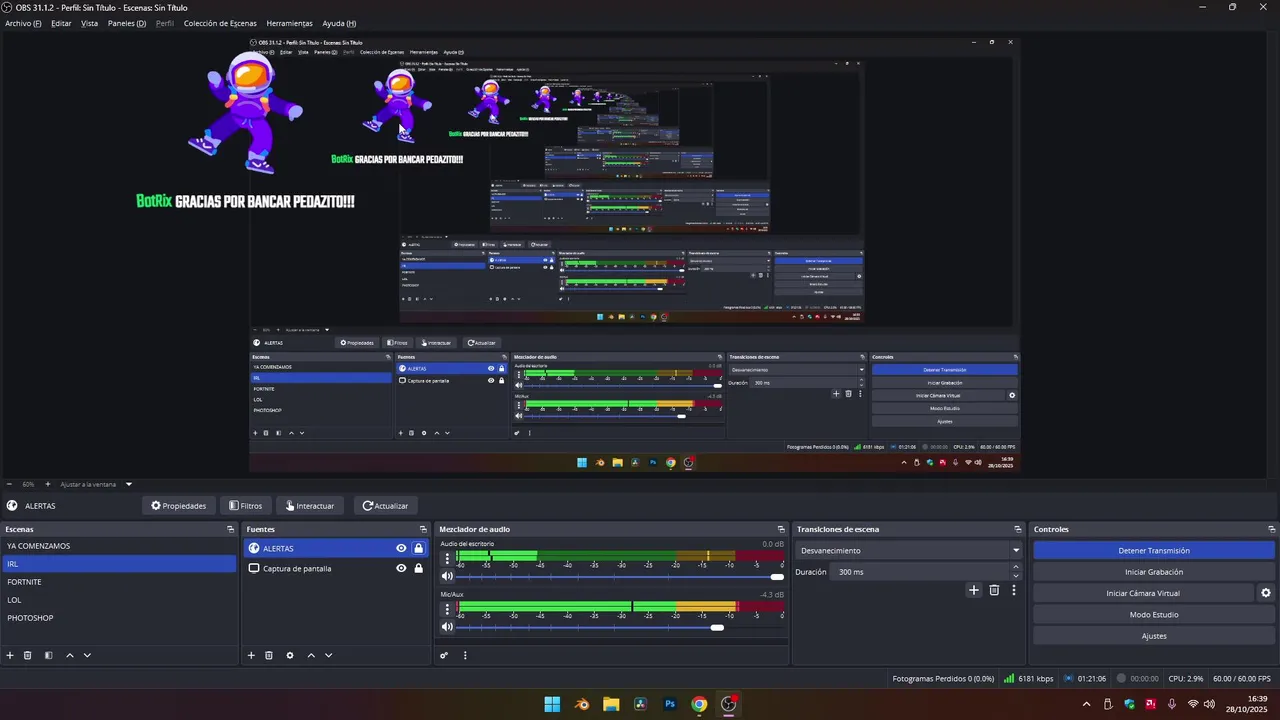Toggle Modo Estudio
This screenshot has width=1280, height=720.
point(1154,615)
